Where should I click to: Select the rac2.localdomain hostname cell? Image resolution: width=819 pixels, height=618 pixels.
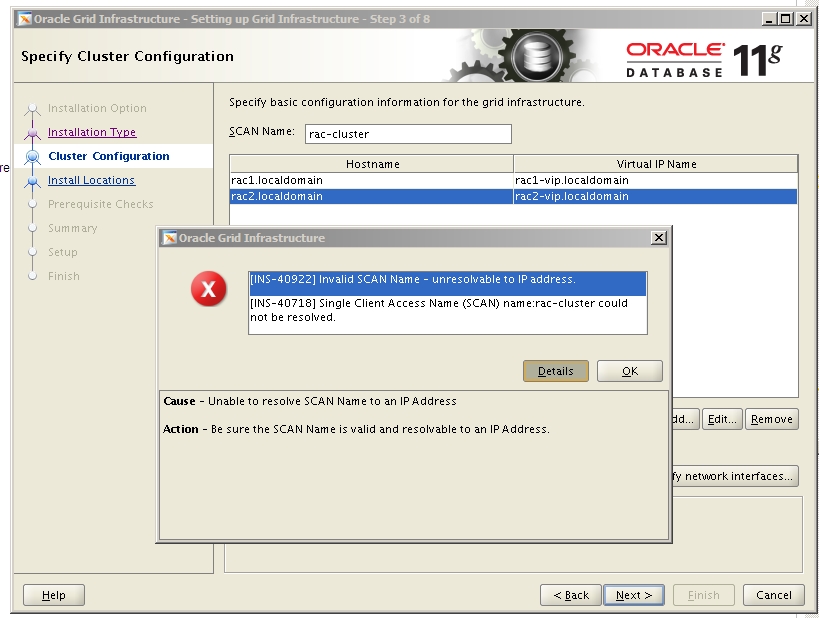pos(371,196)
